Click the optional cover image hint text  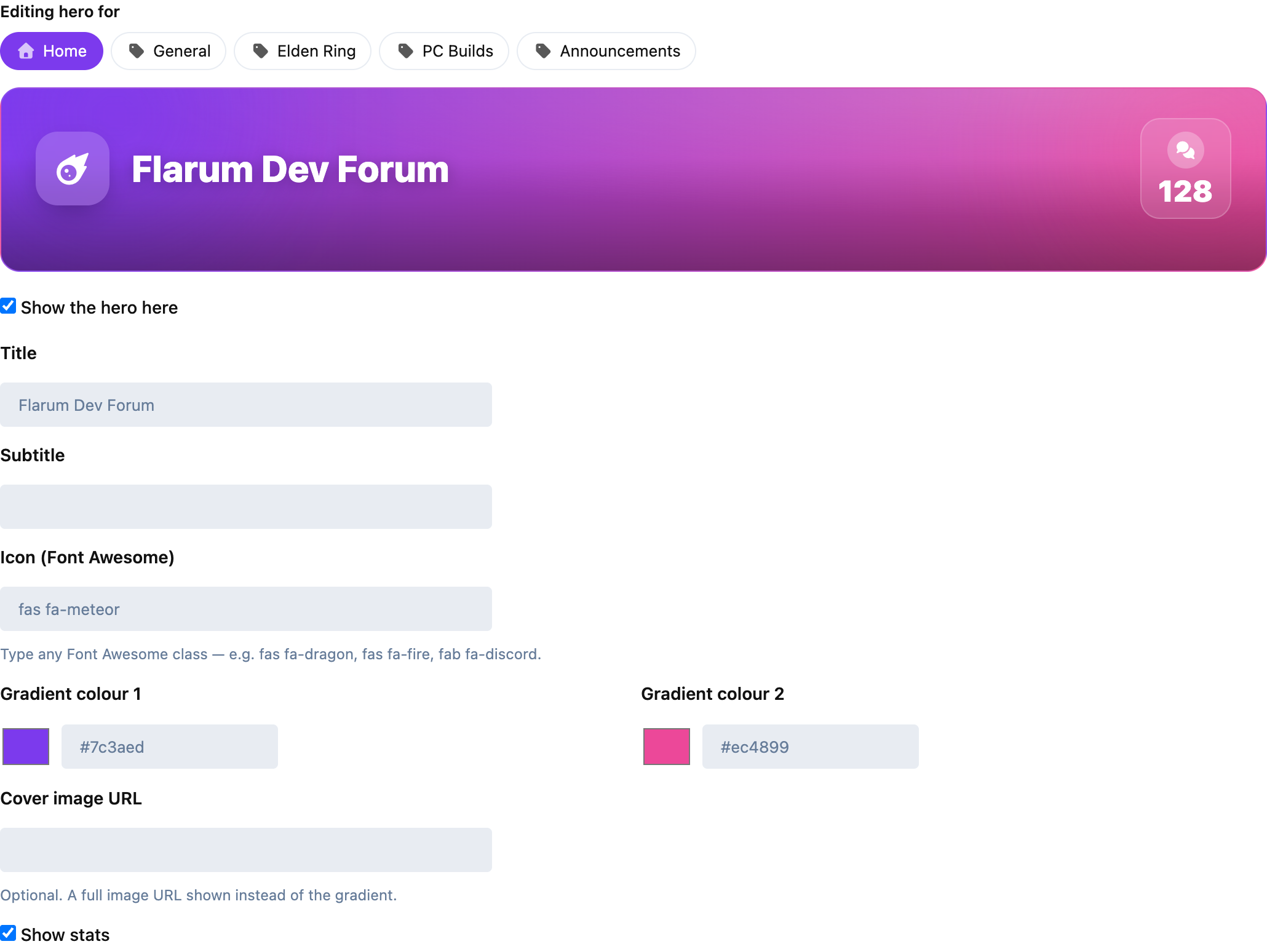[199, 895]
